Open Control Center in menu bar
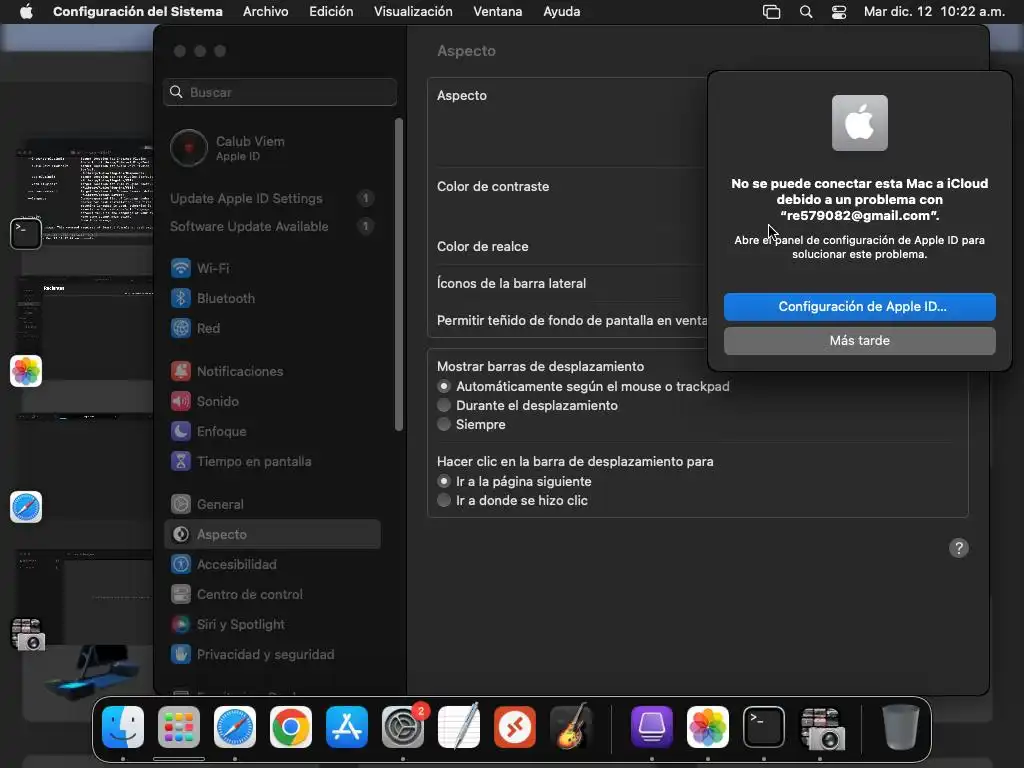Image resolution: width=1024 pixels, height=768 pixels. 839,12
